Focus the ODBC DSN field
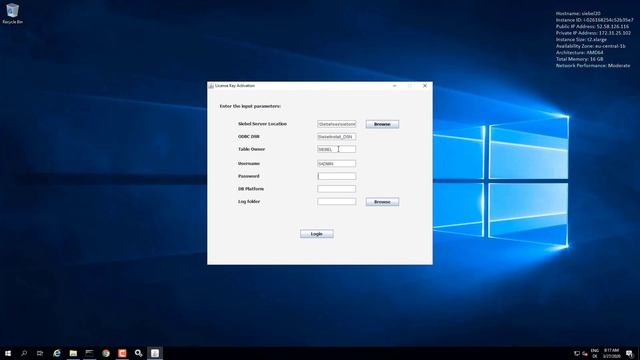 336,137
